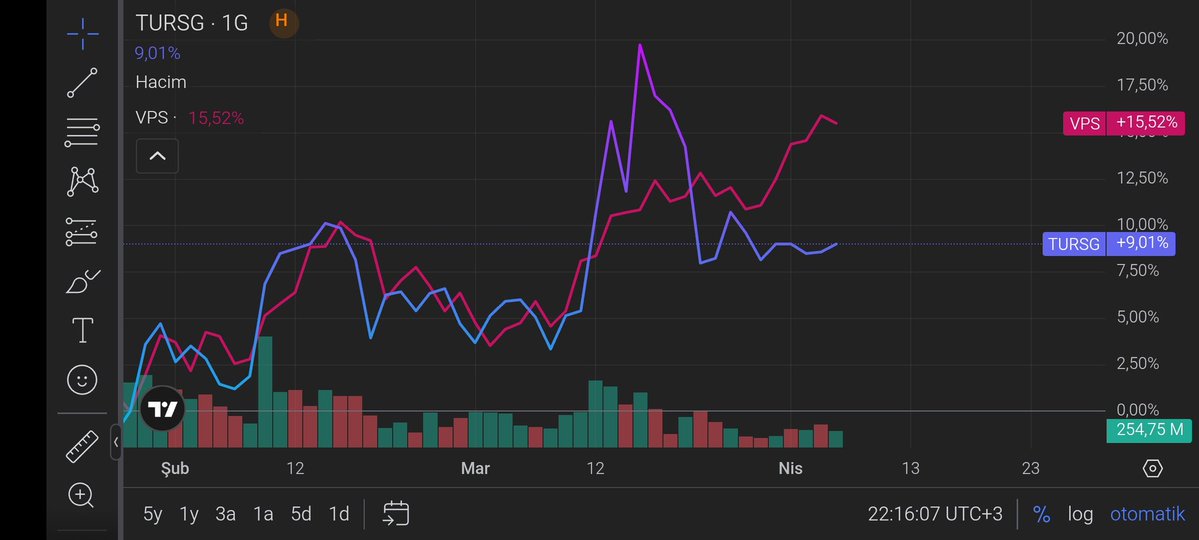1199x540 pixels.
Task: Toggle log scale mode
Action: pos(1080,514)
